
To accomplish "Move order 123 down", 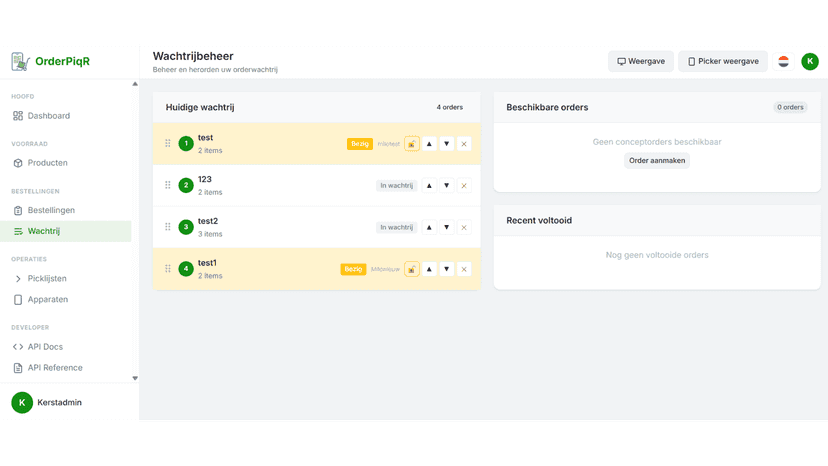I will pyautogui.click(x=447, y=185).
